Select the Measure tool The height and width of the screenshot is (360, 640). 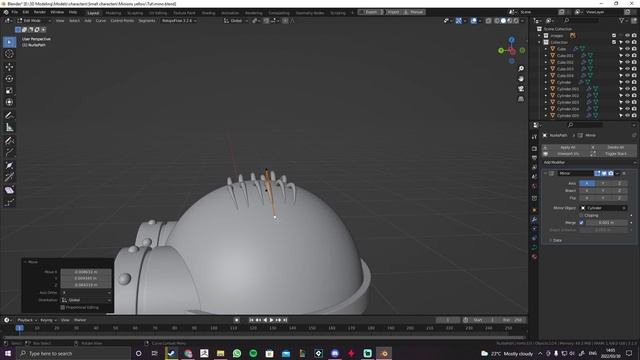click(9, 127)
